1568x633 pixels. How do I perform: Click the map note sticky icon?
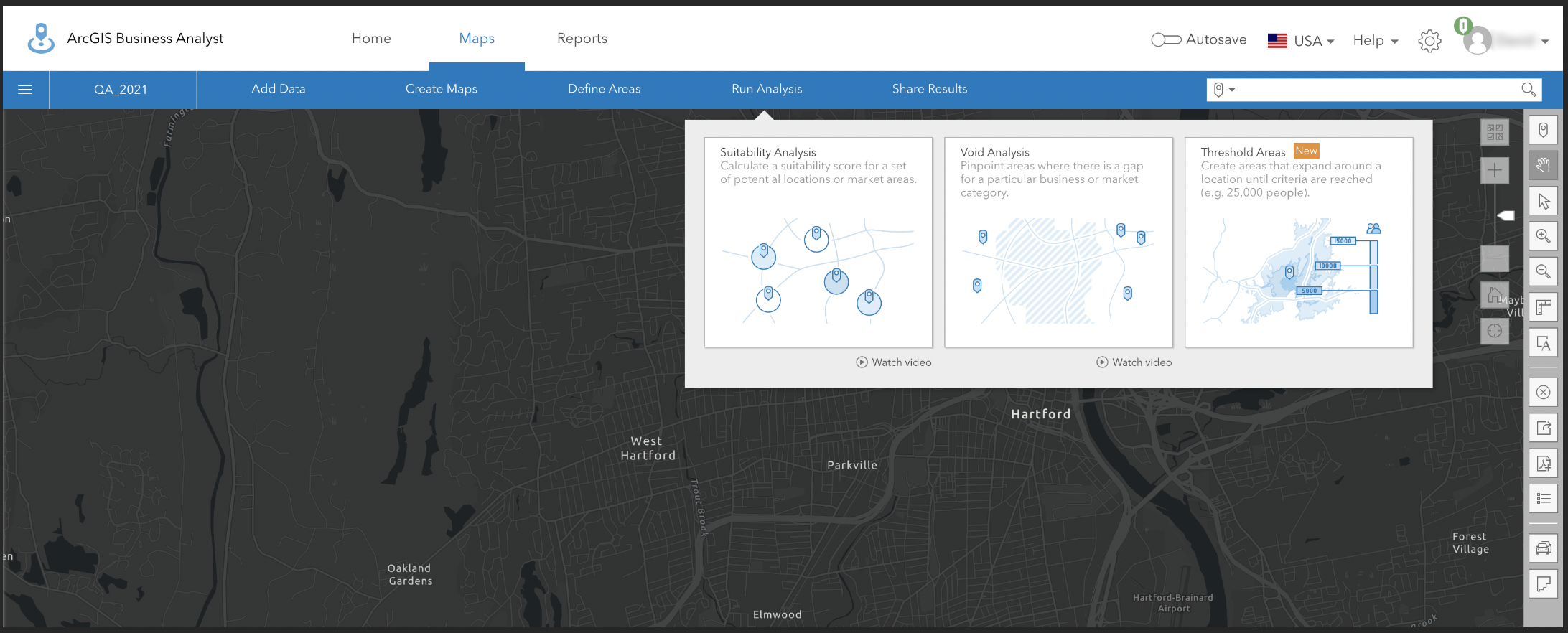pyautogui.click(x=1543, y=583)
